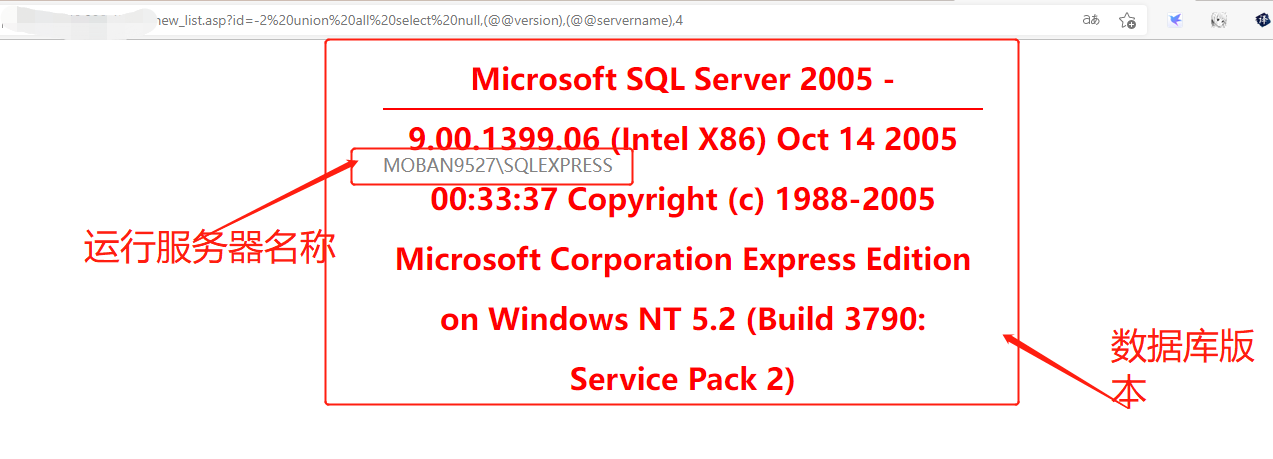Click the horizontal red line under the heading
Viewport: 1273px width, 459px height.
[683, 108]
